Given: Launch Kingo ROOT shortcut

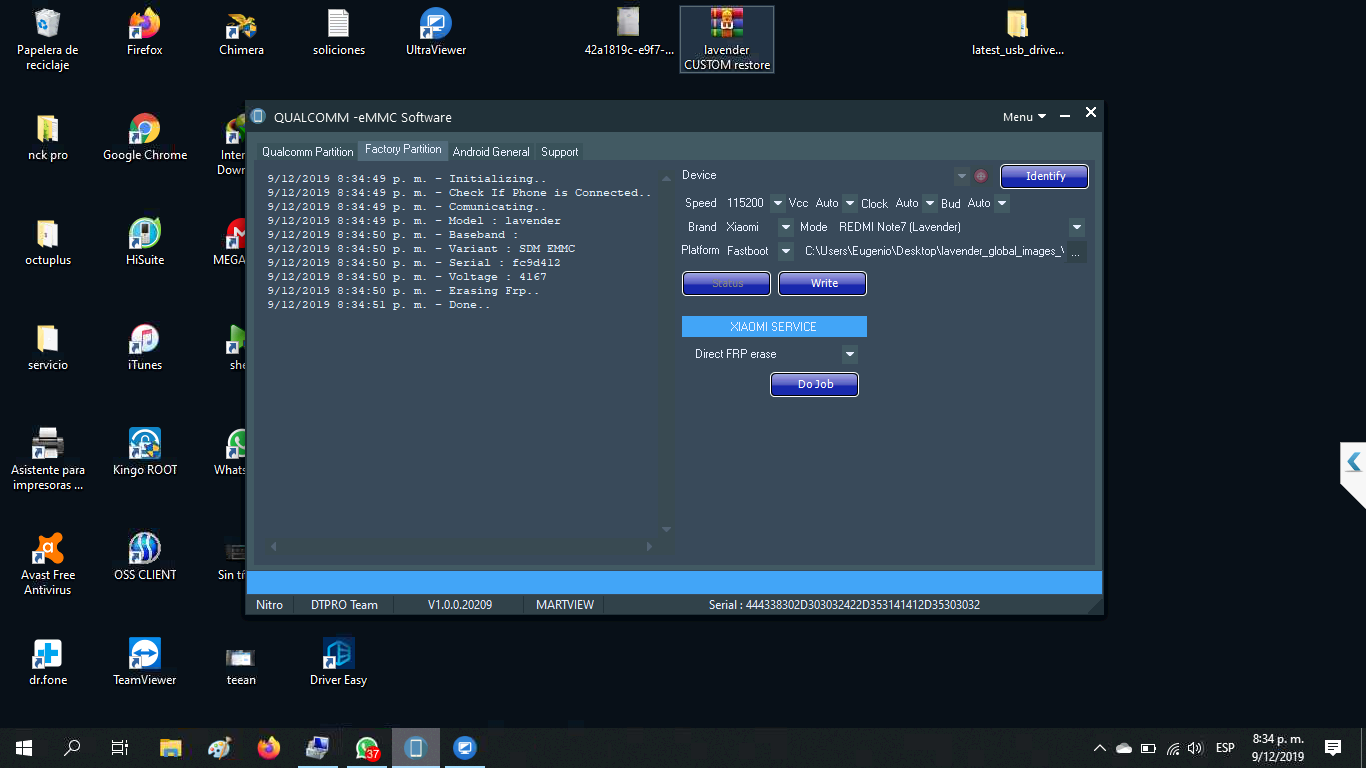Looking at the screenshot, I should click(x=145, y=452).
